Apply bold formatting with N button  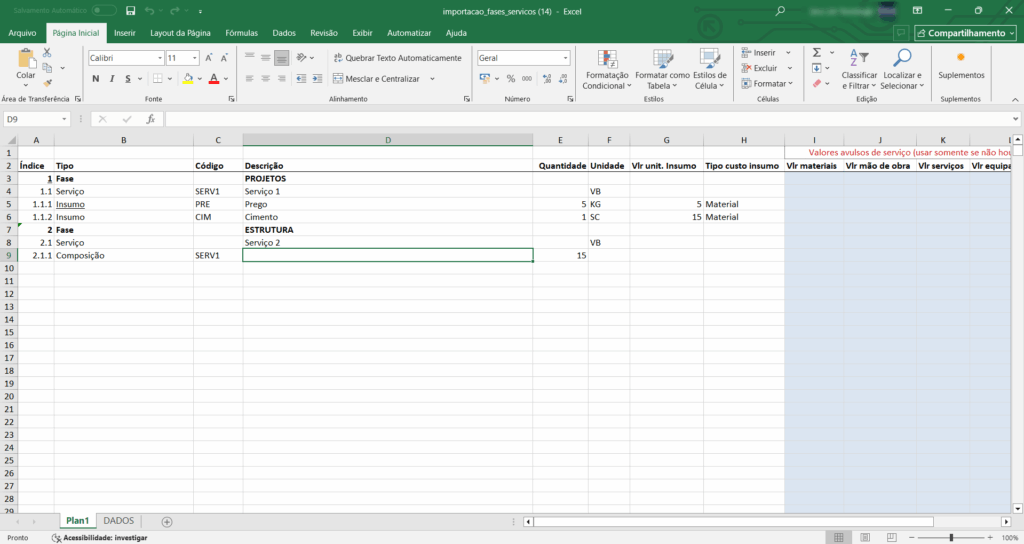pos(97,79)
